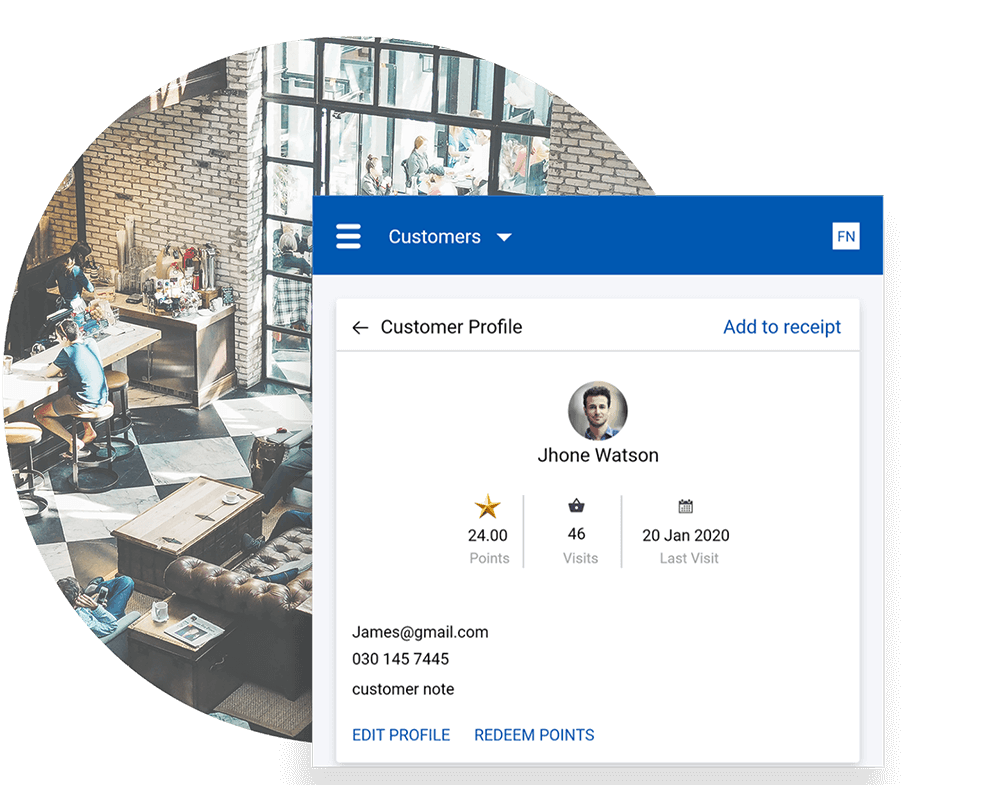
Task: Click the Customers header title
Action: tap(434, 237)
